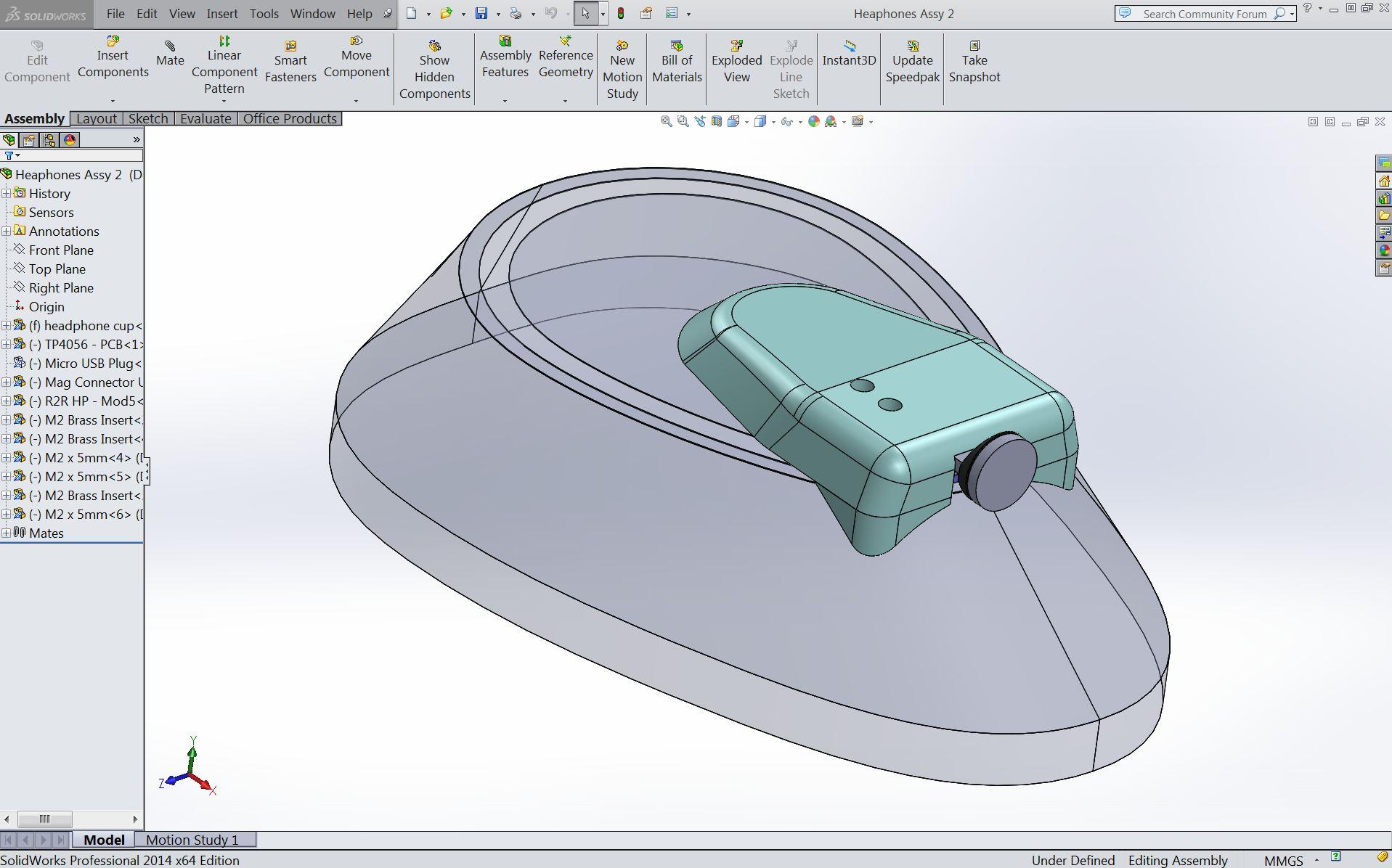Open the Options checklist icon
Image resolution: width=1392 pixels, height=868 pixels.
672,13
